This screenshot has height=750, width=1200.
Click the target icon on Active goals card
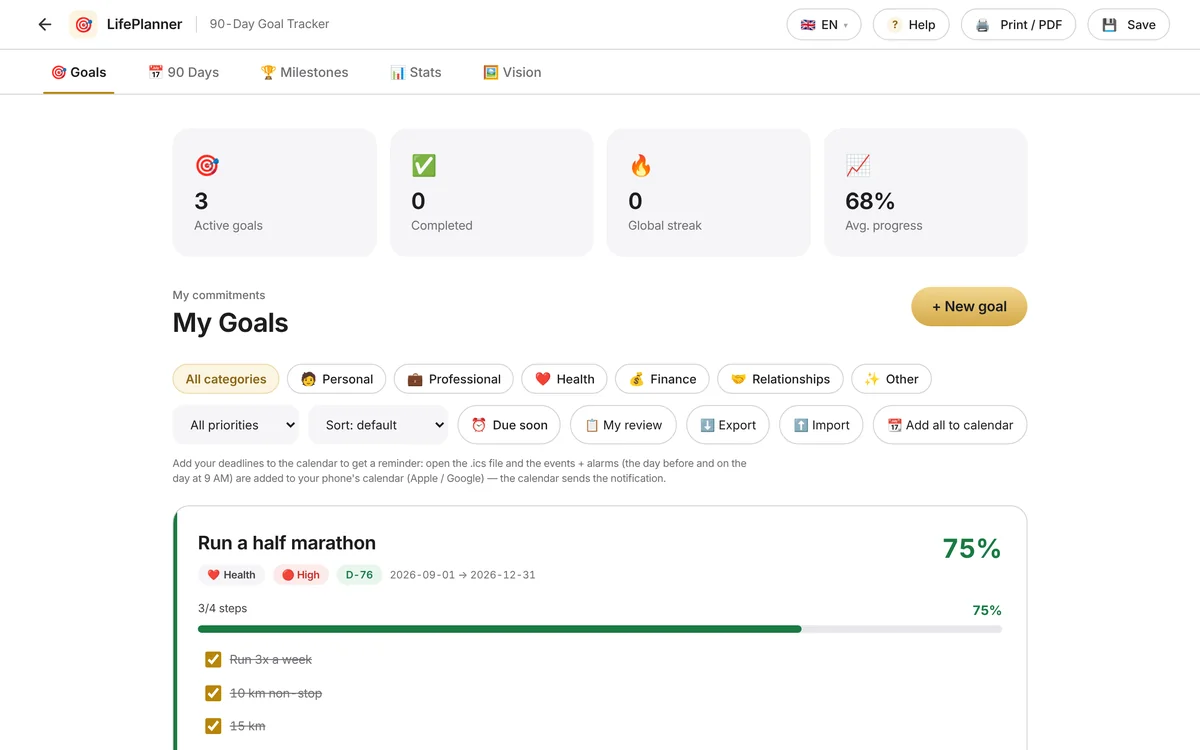click(x=207, y=165)
